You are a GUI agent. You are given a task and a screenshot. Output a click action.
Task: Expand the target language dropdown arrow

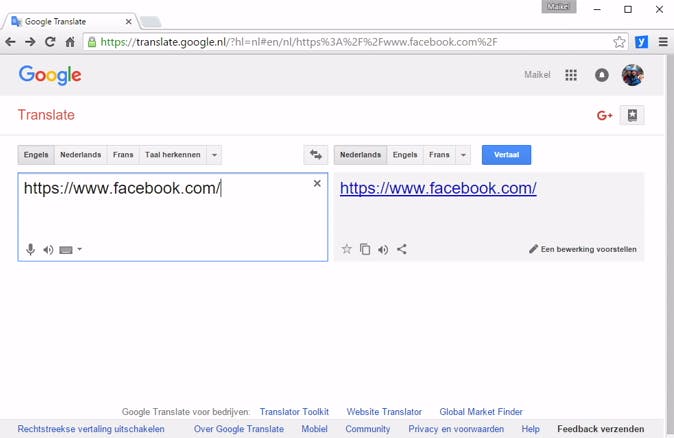point(463,155)
